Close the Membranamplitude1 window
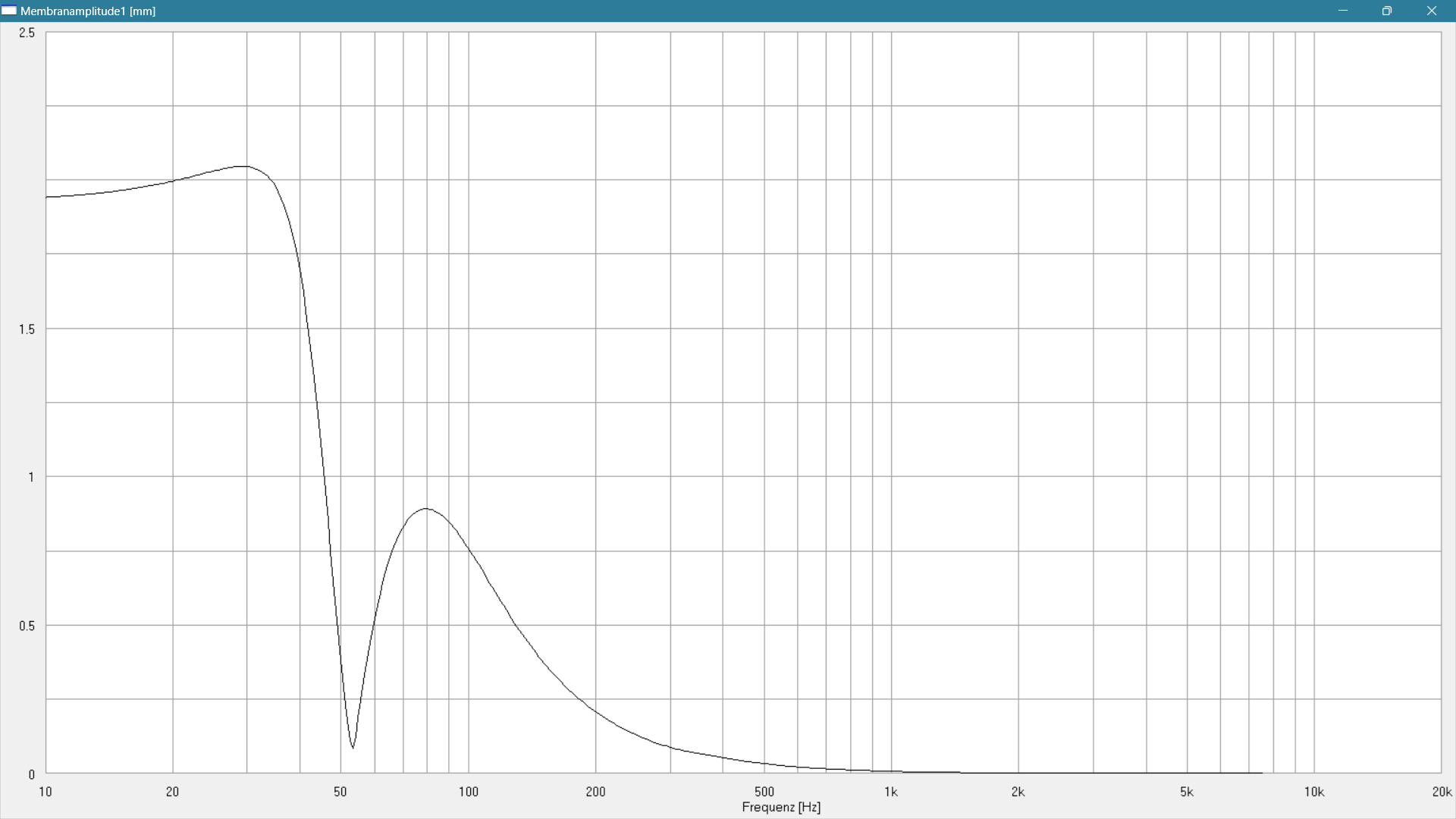The height and width of the screenshot is (819, 1456). point(1432,11)
